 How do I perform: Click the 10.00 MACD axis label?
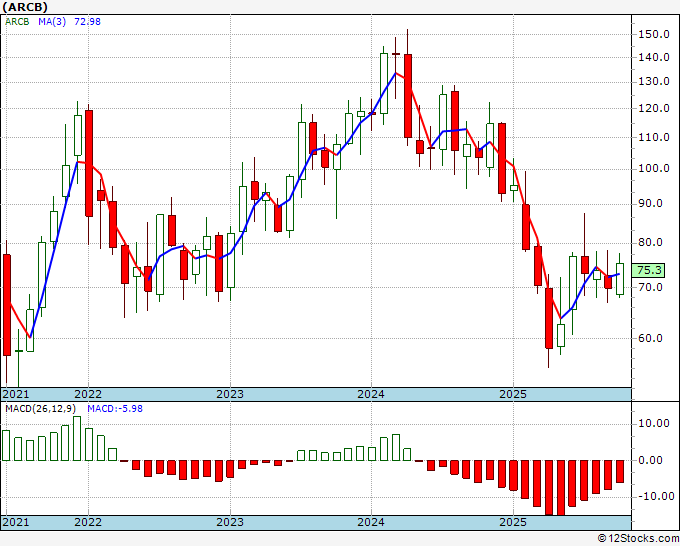pyautogui.click(x=654, y=423)
